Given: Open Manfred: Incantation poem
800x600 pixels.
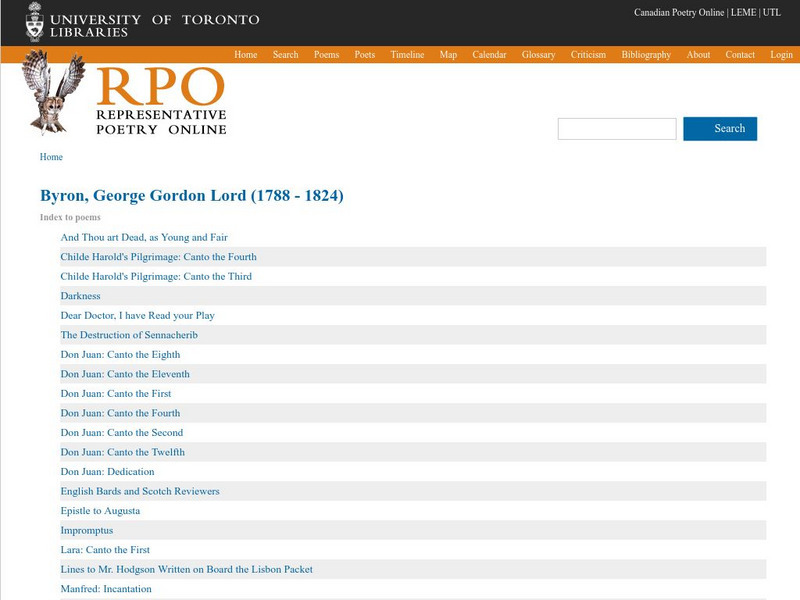Looking at the screenshot, I should [106, 589].
